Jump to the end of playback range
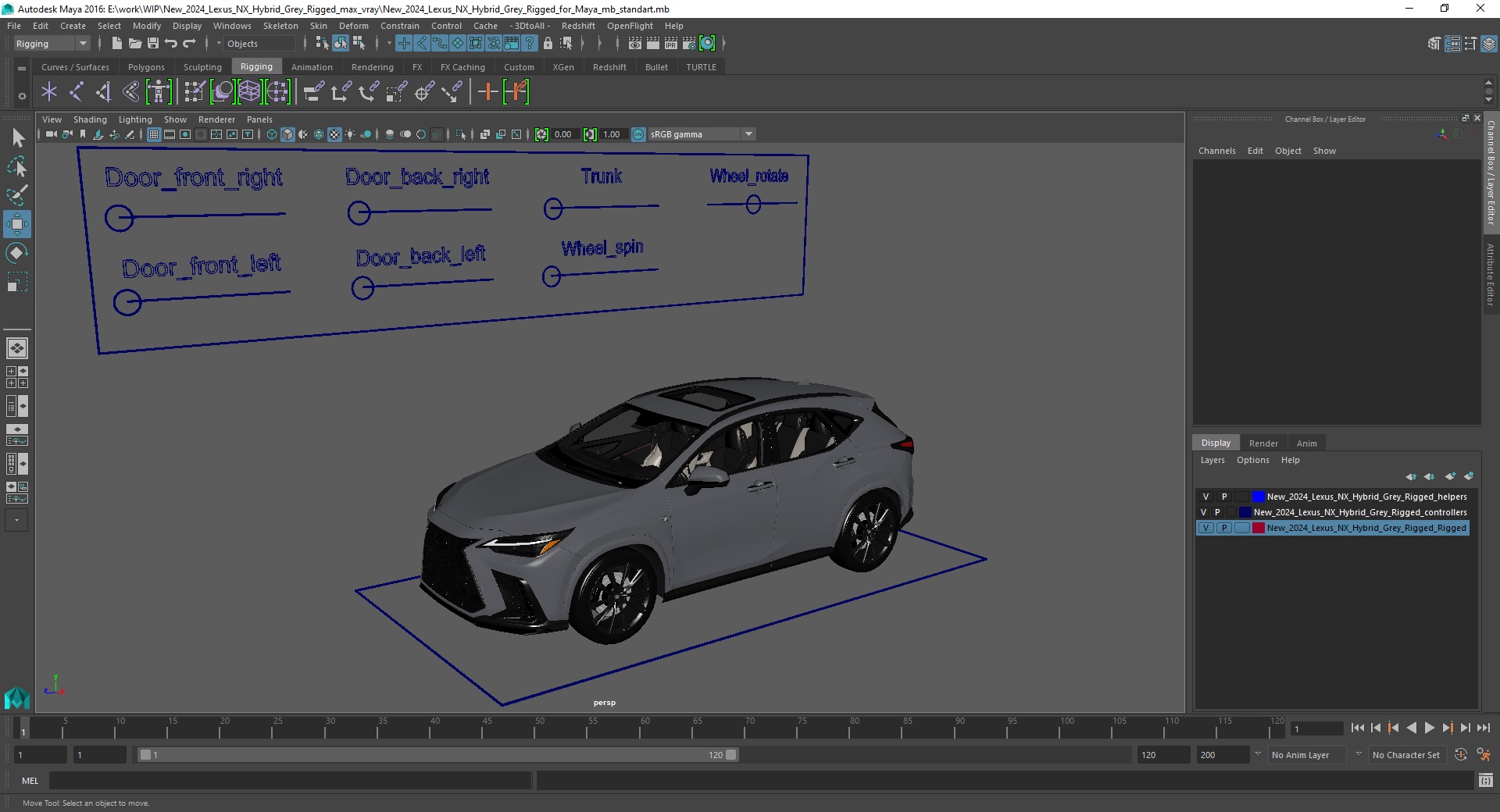The image size is (1500, 812). [1484, 728]
